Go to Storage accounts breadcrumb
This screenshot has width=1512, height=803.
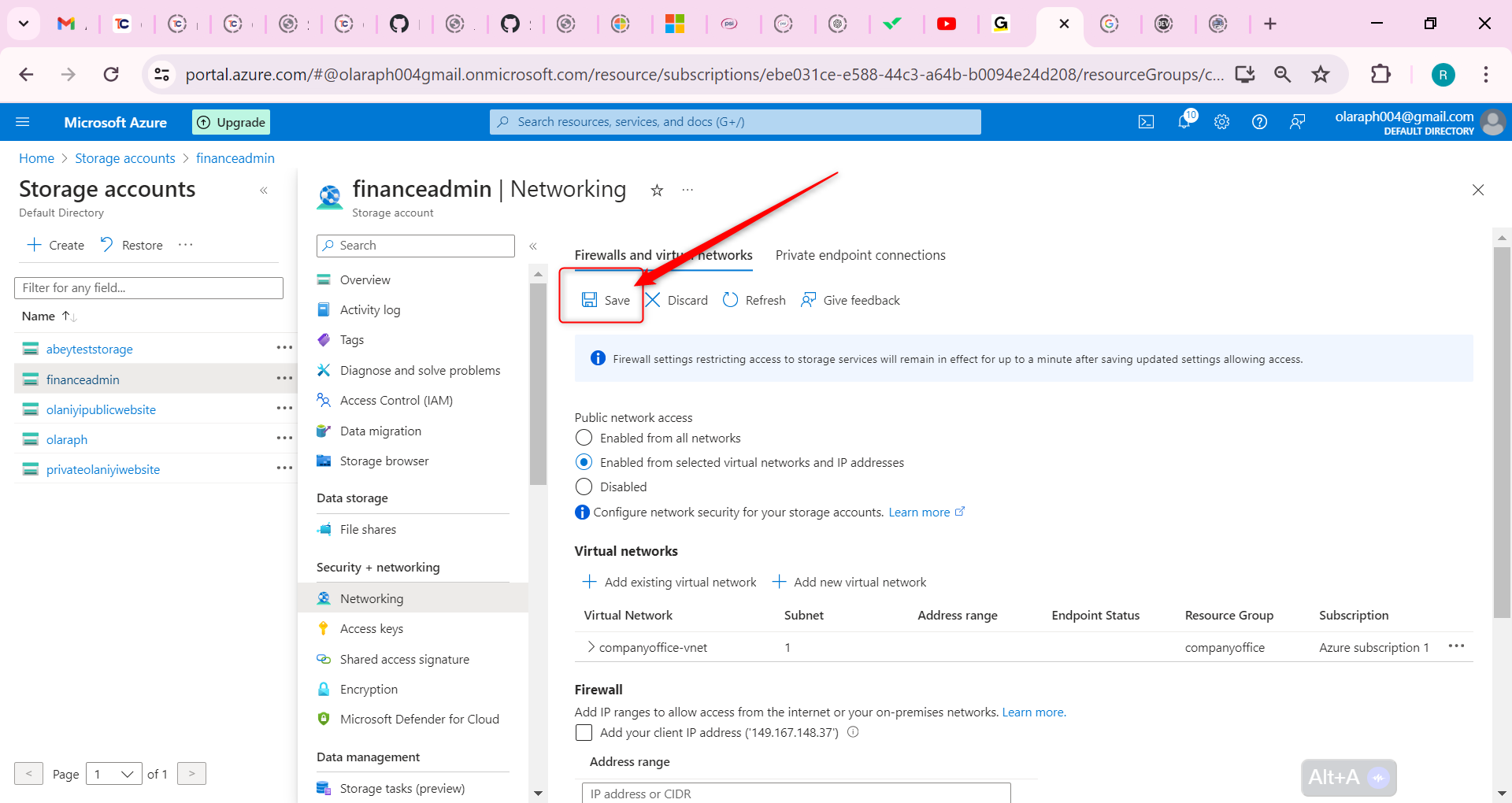click(x=125, y=158)
